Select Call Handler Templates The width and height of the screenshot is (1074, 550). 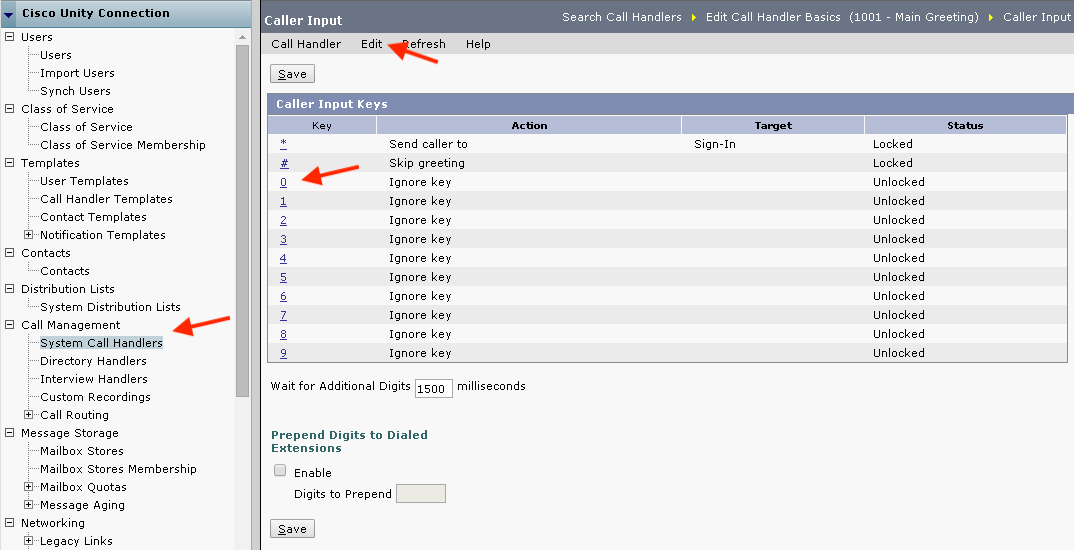pos(106,199)
